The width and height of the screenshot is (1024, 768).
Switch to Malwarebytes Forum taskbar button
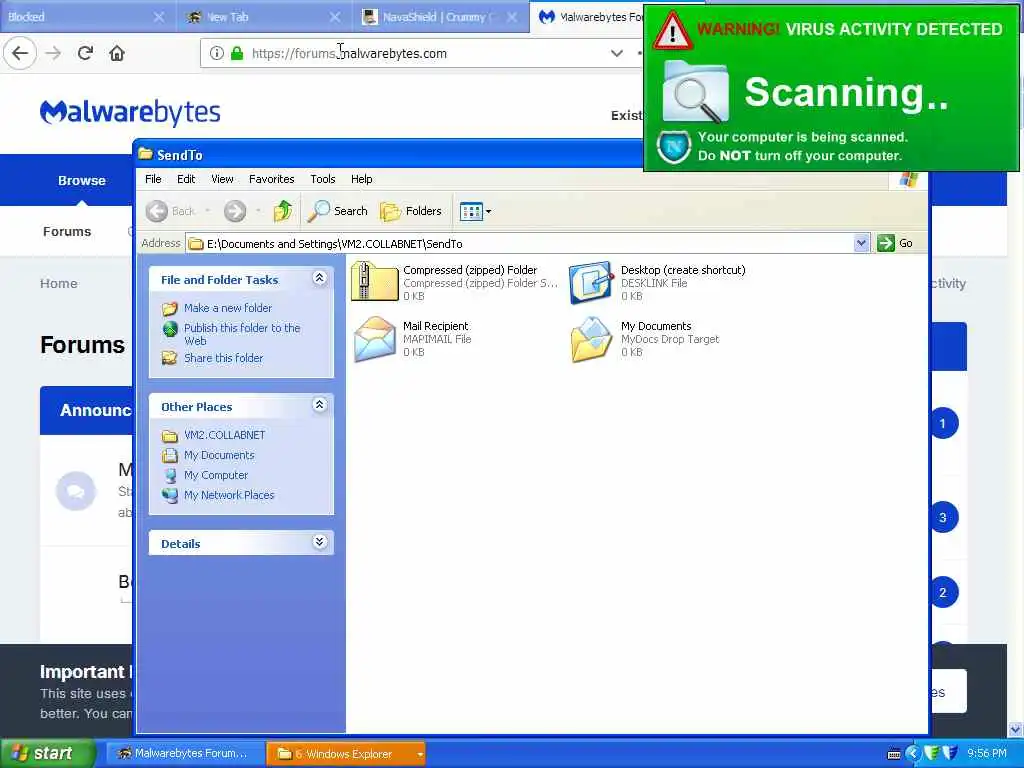coord(185,754)
